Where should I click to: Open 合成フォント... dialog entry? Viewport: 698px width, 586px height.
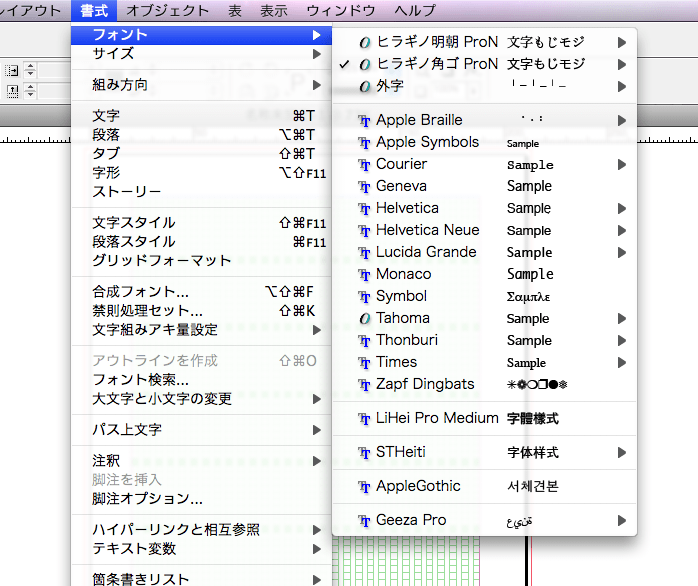click(201, 292)
